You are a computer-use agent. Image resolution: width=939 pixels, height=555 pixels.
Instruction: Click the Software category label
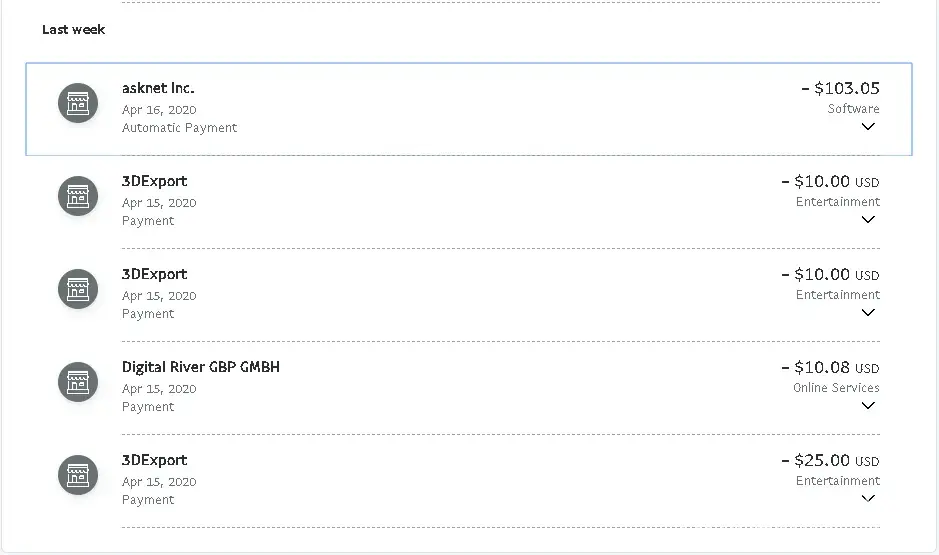(x=853, y=108)
